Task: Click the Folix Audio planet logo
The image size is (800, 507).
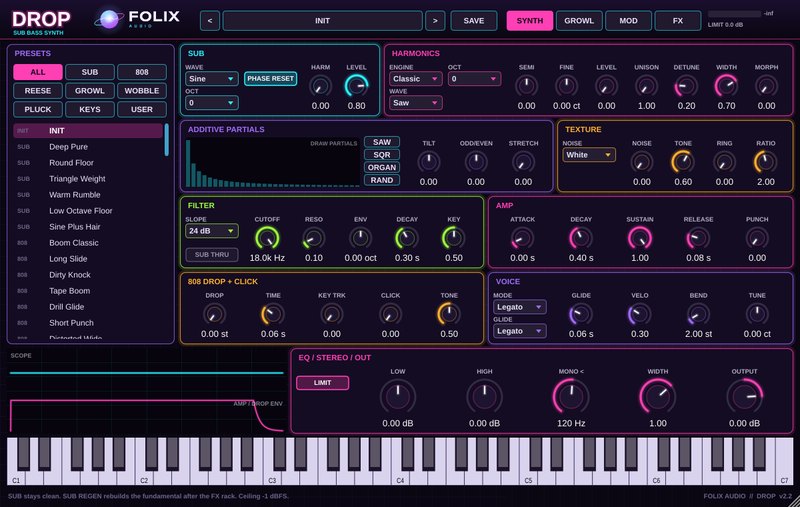Action: pyautogui.click(x=109, y=19)
